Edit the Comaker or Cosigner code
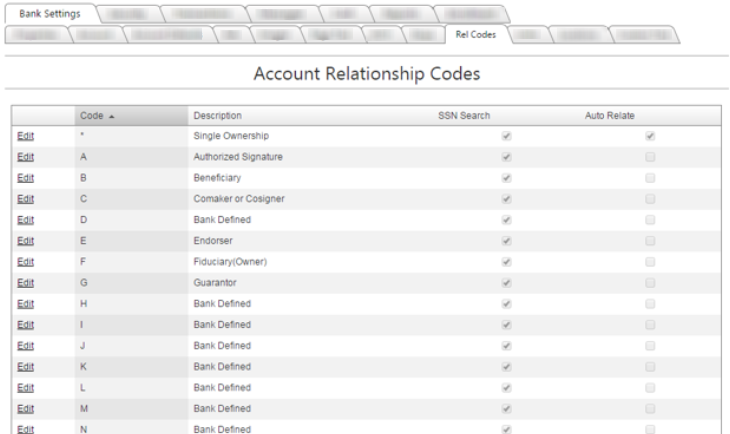This screenshot has height=434, width=730. (25, 199)
